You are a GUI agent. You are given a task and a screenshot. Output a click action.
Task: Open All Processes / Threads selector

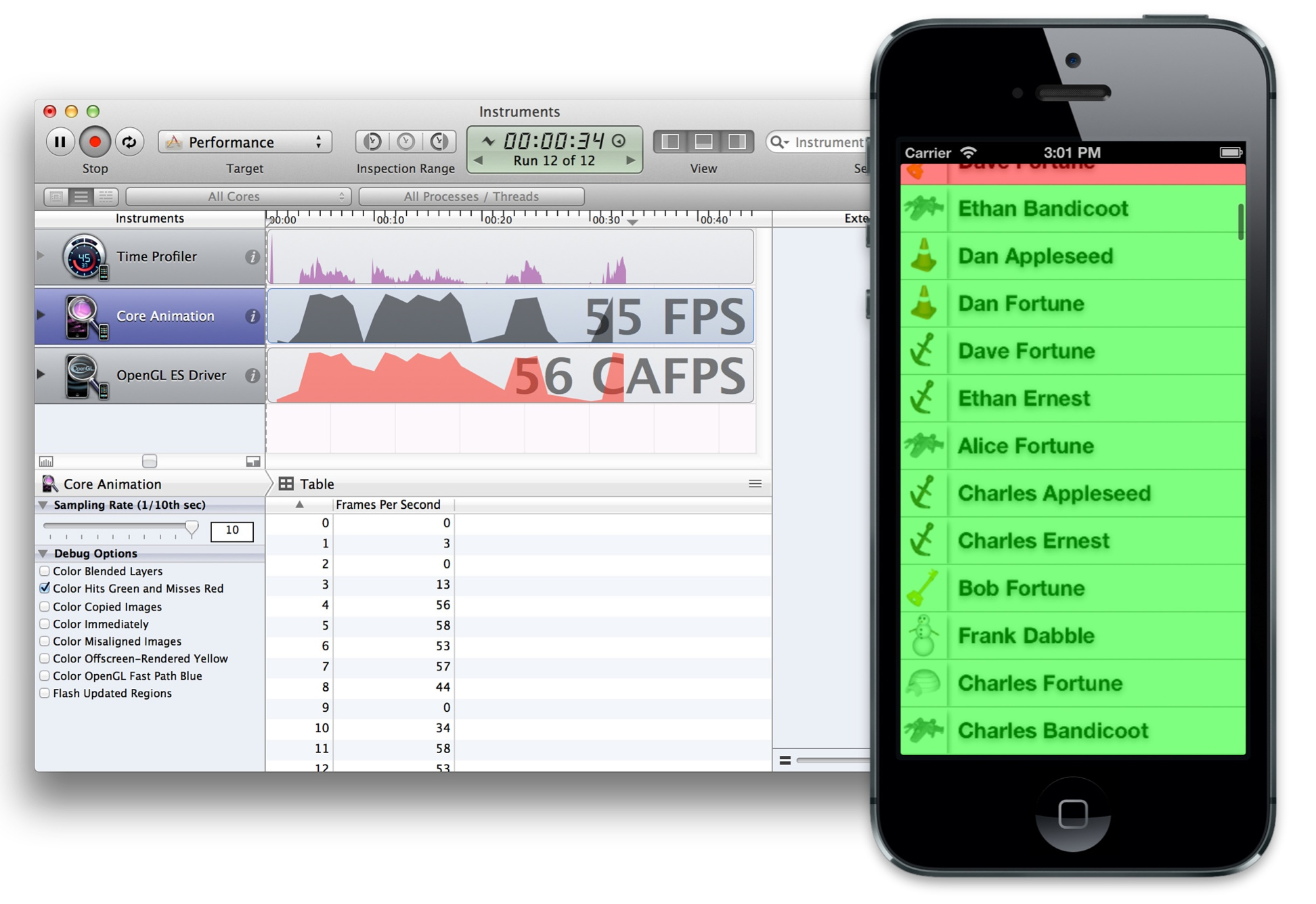tap(471, 196)
